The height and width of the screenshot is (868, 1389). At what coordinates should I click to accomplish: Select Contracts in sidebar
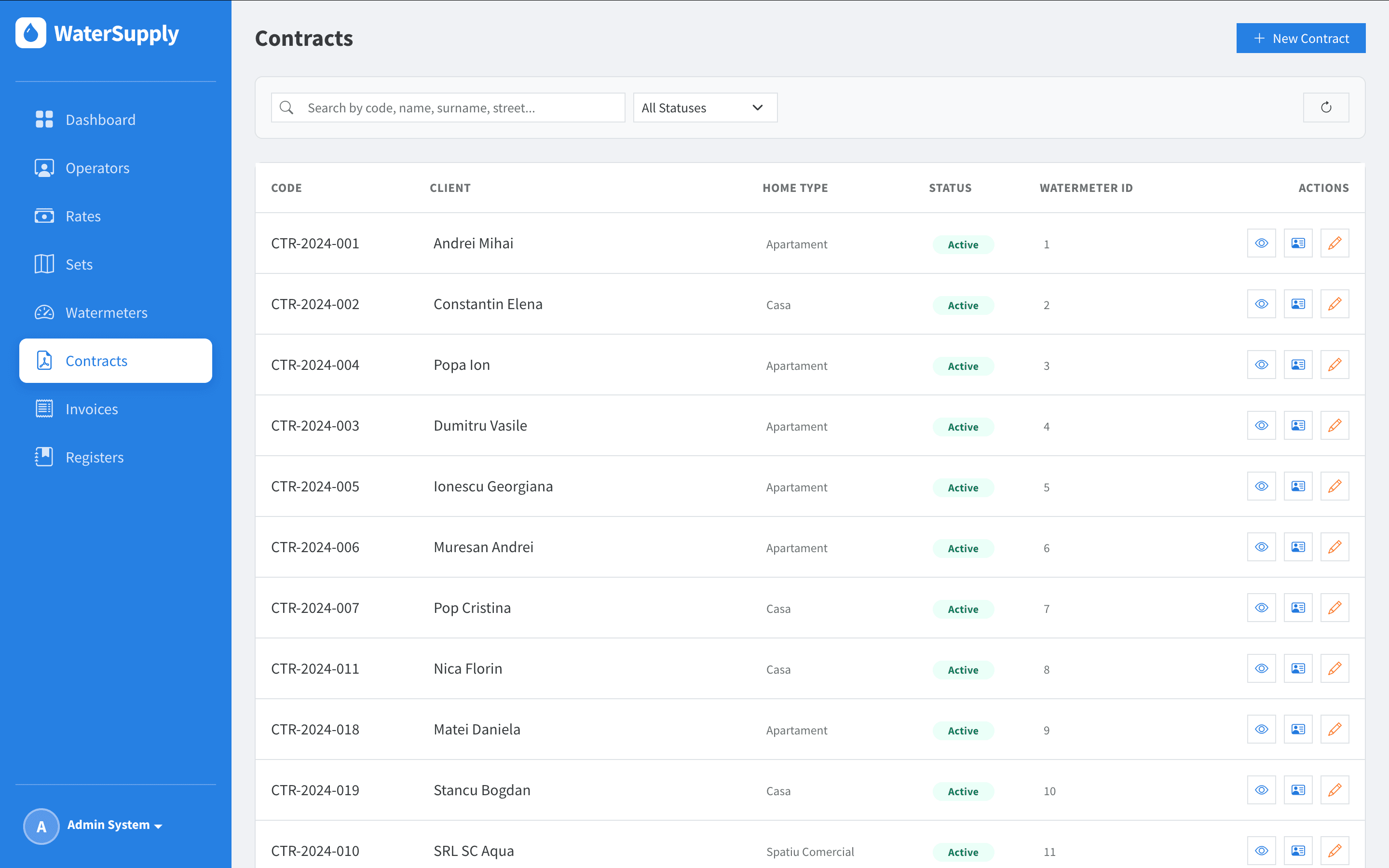click(115, 361)
